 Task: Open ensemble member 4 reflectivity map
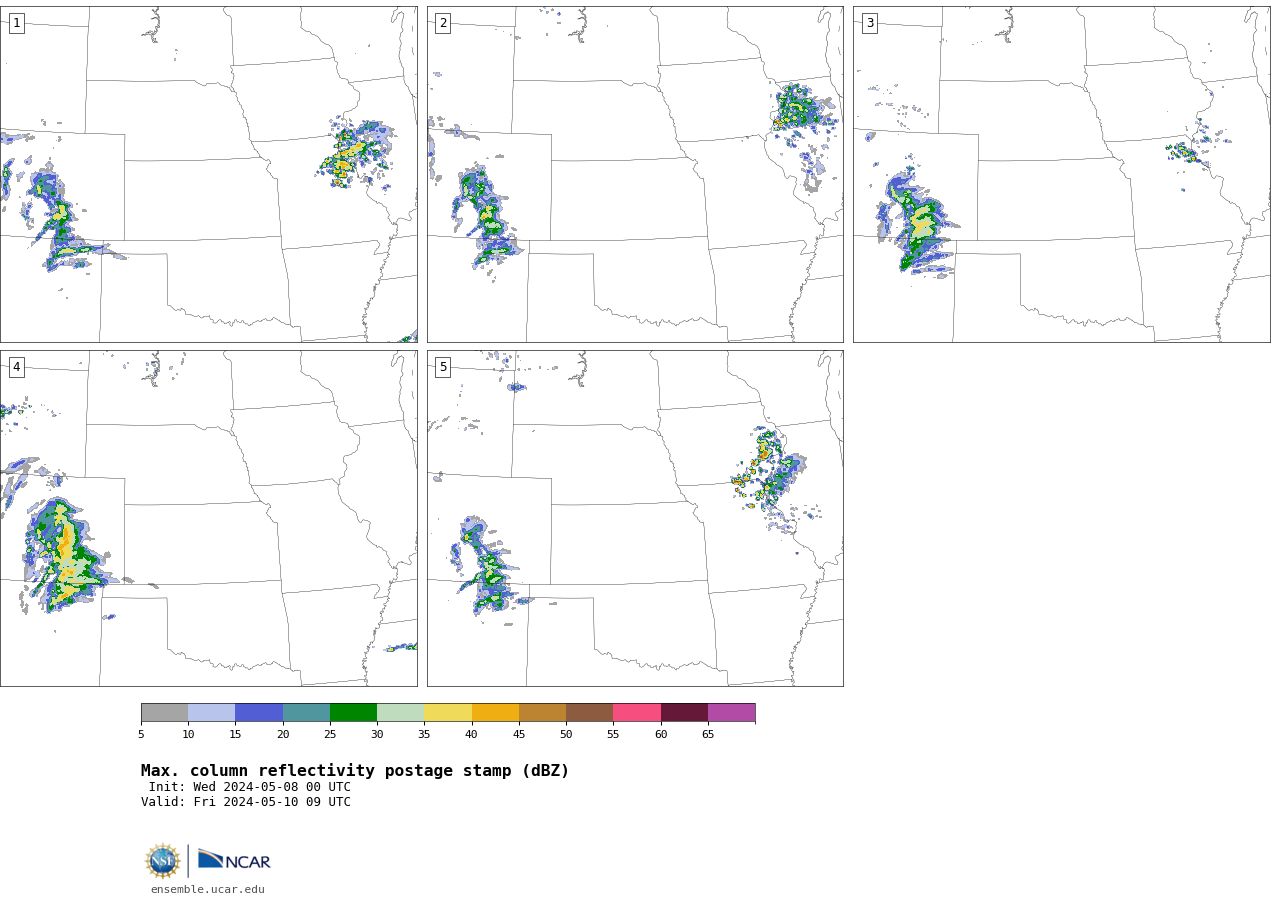click(208, 518)
